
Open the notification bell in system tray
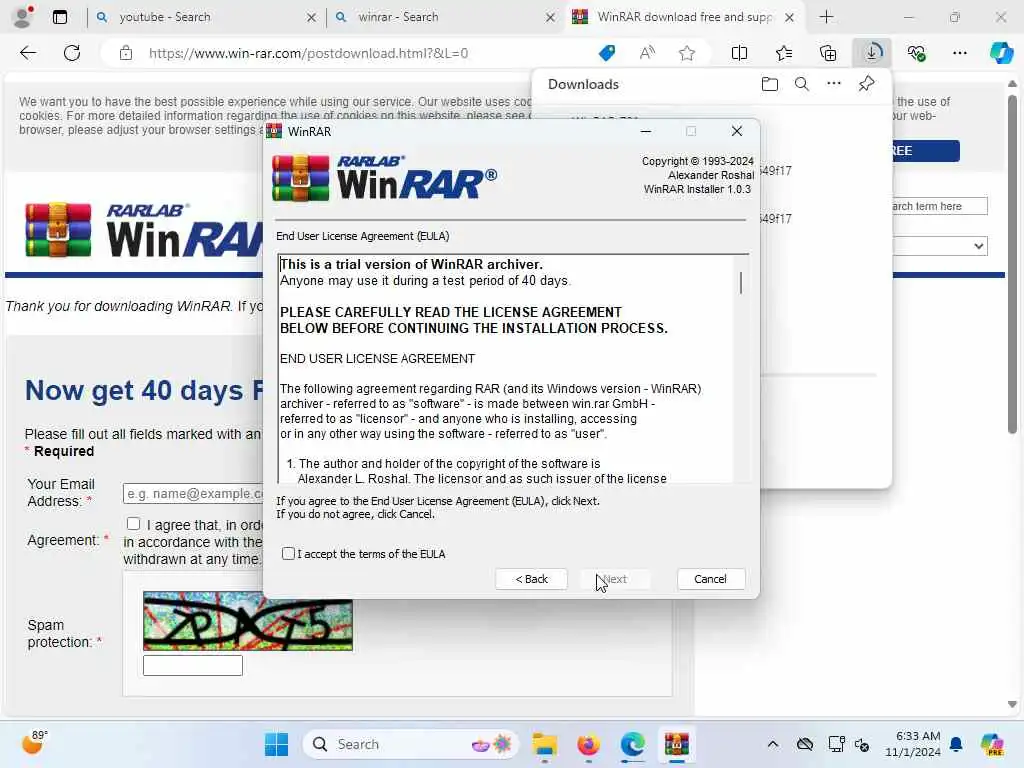956,744
